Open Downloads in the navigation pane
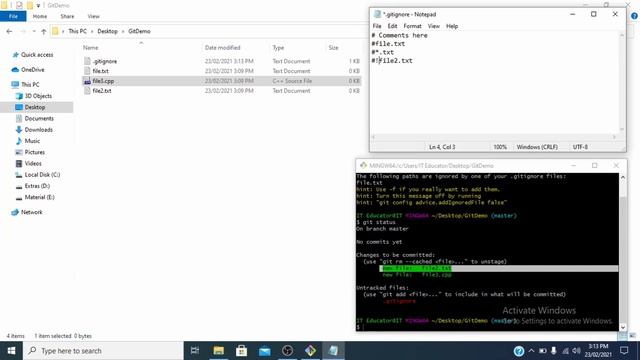The image size is (640, 360). tap(38, 130)
